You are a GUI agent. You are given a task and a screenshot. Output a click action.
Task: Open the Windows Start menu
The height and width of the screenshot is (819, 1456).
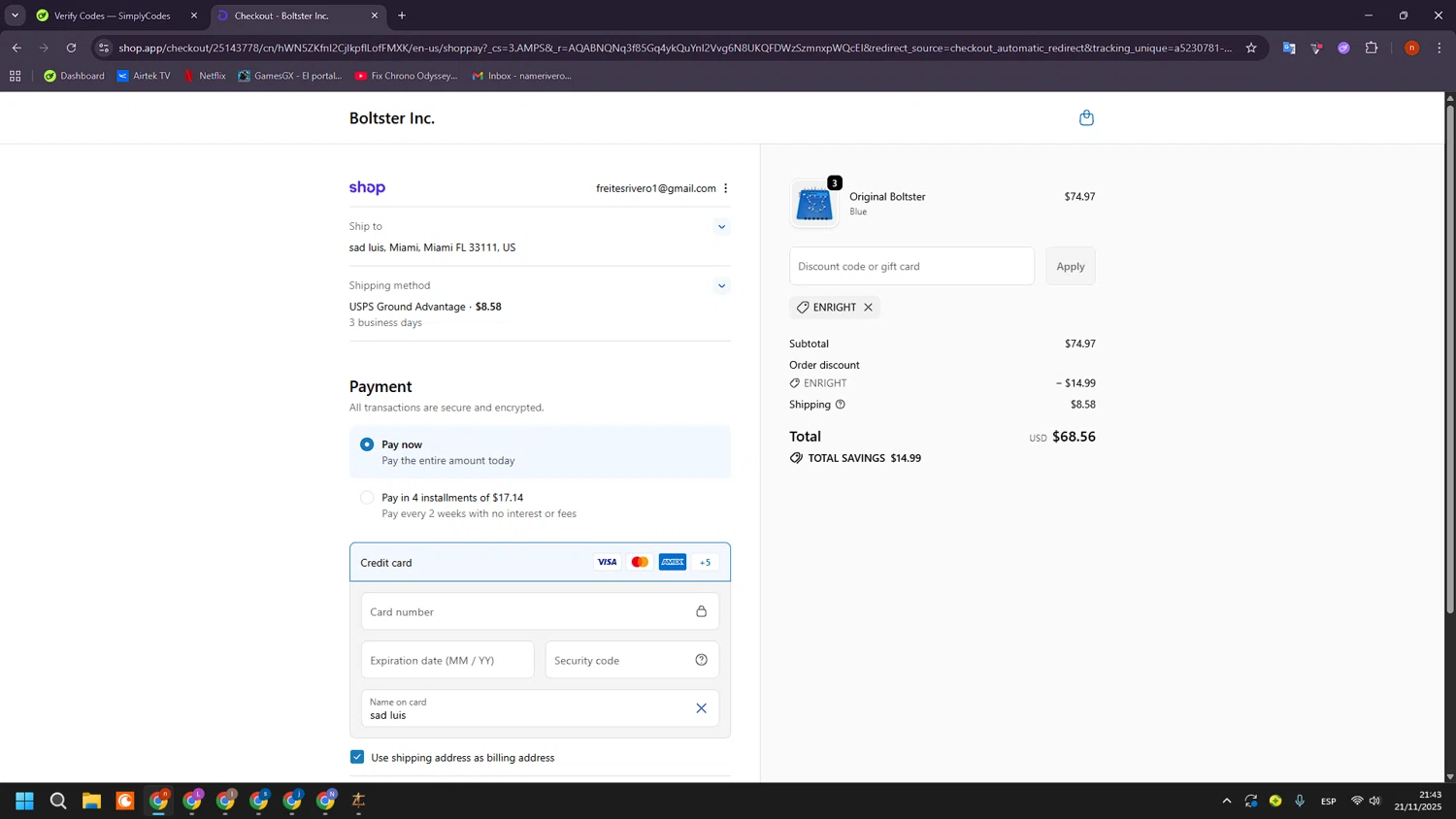click(24, 801)
